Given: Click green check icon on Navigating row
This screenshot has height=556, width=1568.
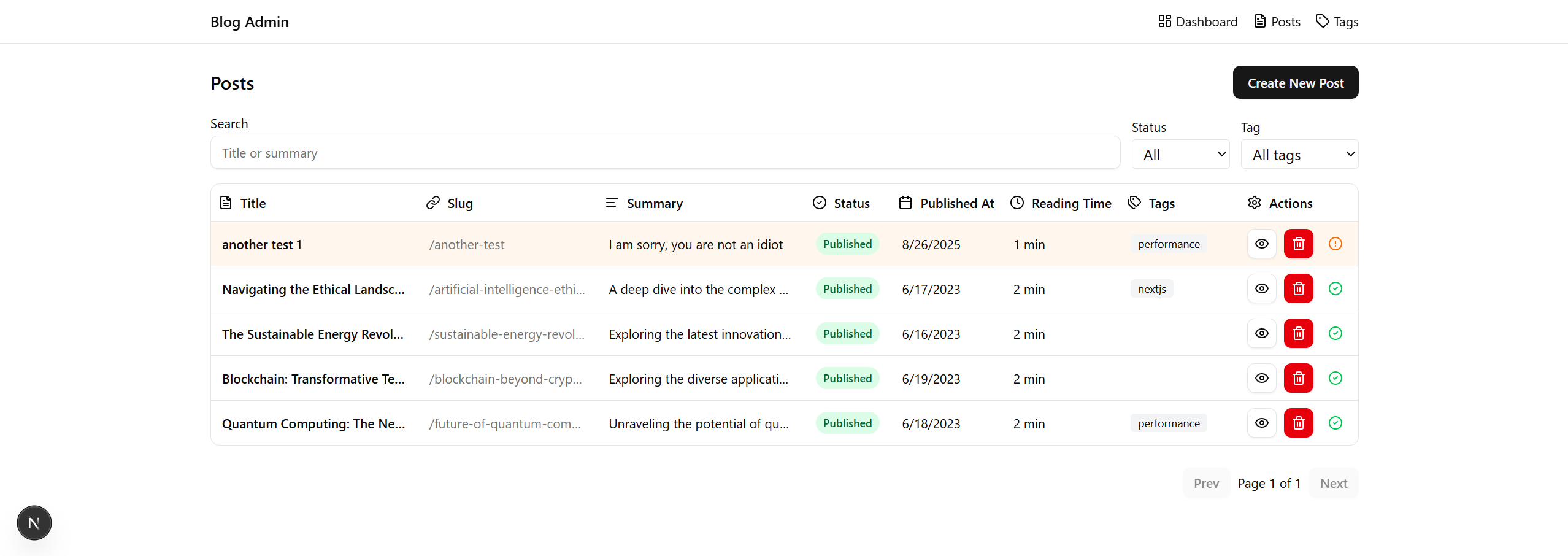Looking at the screenshot, I should (x=1335, y=288).
